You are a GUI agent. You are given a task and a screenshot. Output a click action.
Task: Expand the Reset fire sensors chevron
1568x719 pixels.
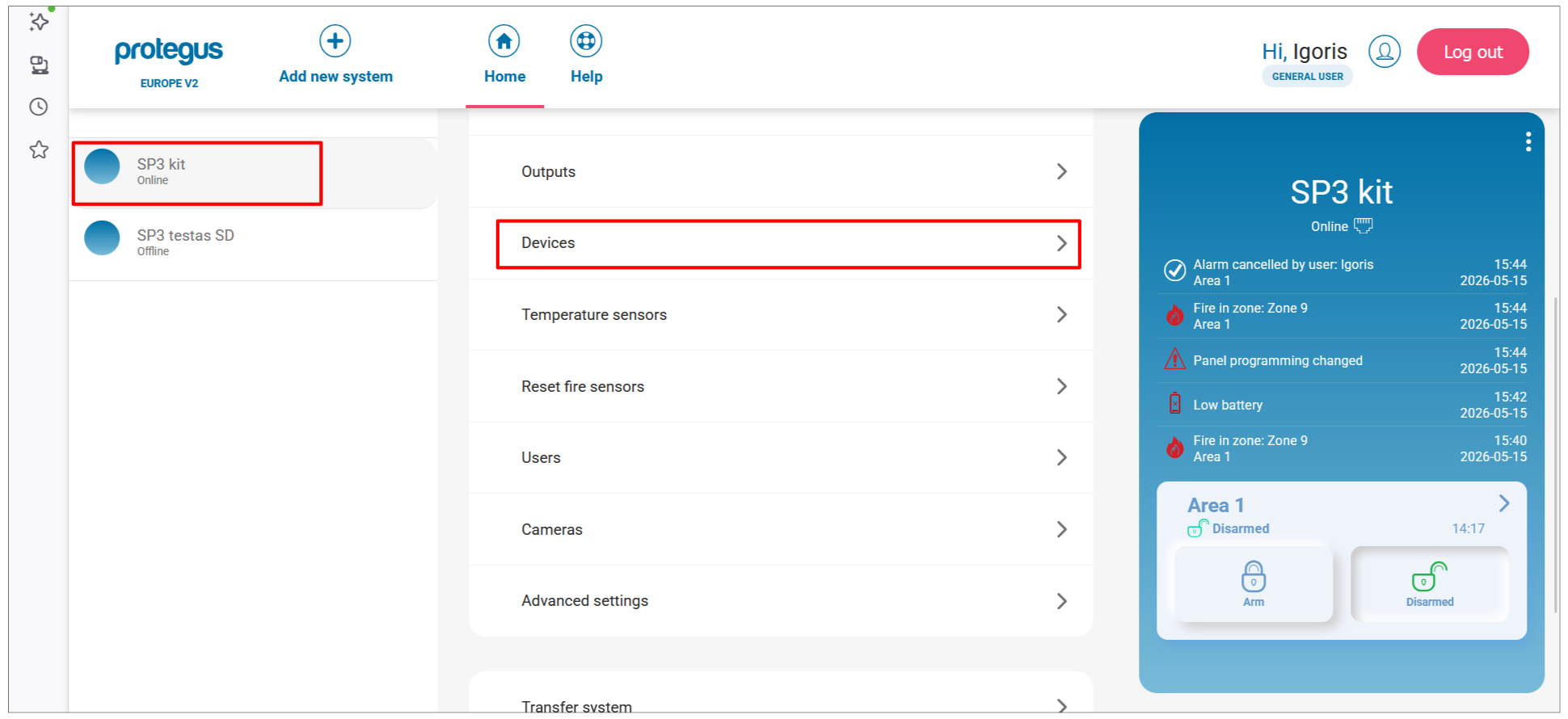[1062, 386]
